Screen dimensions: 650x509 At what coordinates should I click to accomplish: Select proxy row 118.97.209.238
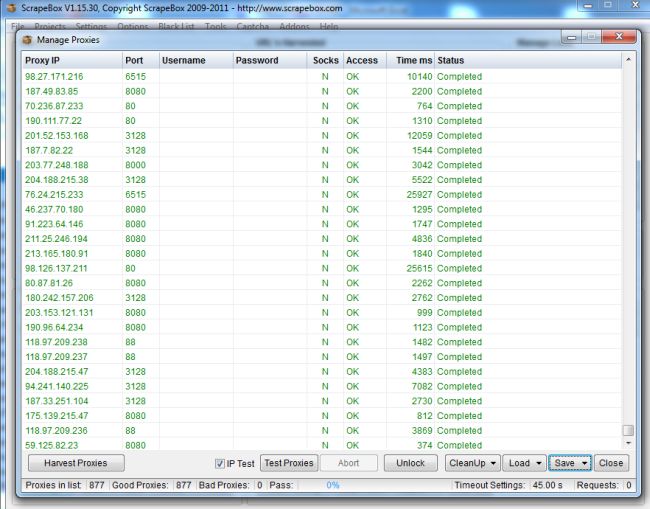(x=322, y=342)
